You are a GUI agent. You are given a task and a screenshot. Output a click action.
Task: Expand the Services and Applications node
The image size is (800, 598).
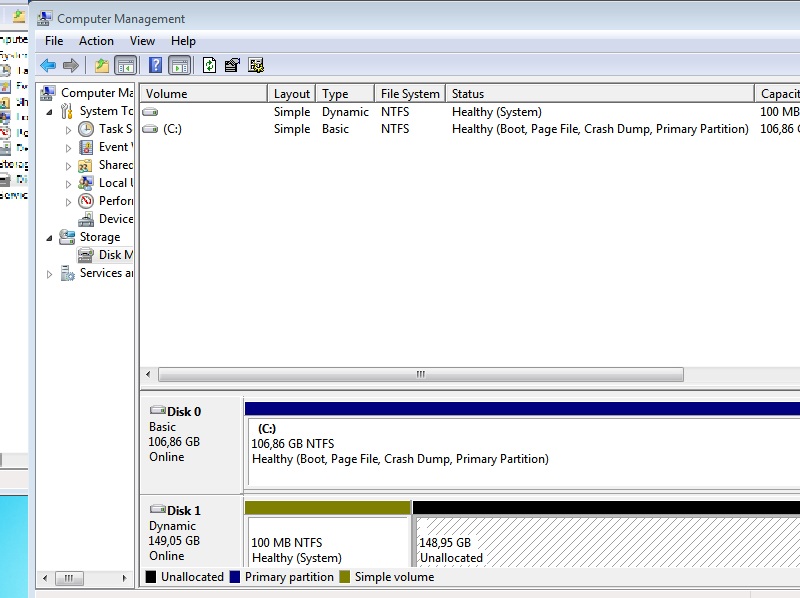point(49,274)
